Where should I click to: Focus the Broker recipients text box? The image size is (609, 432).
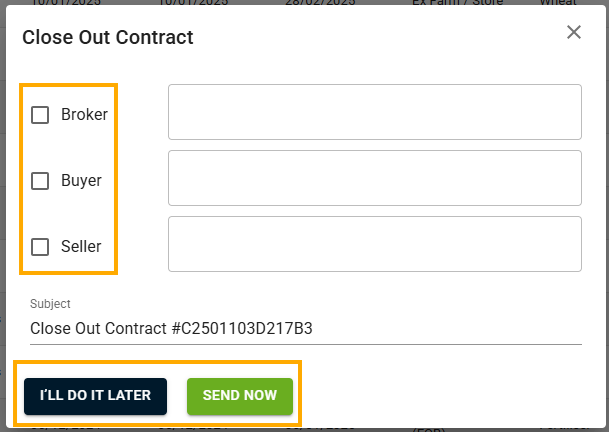point(375,112)
